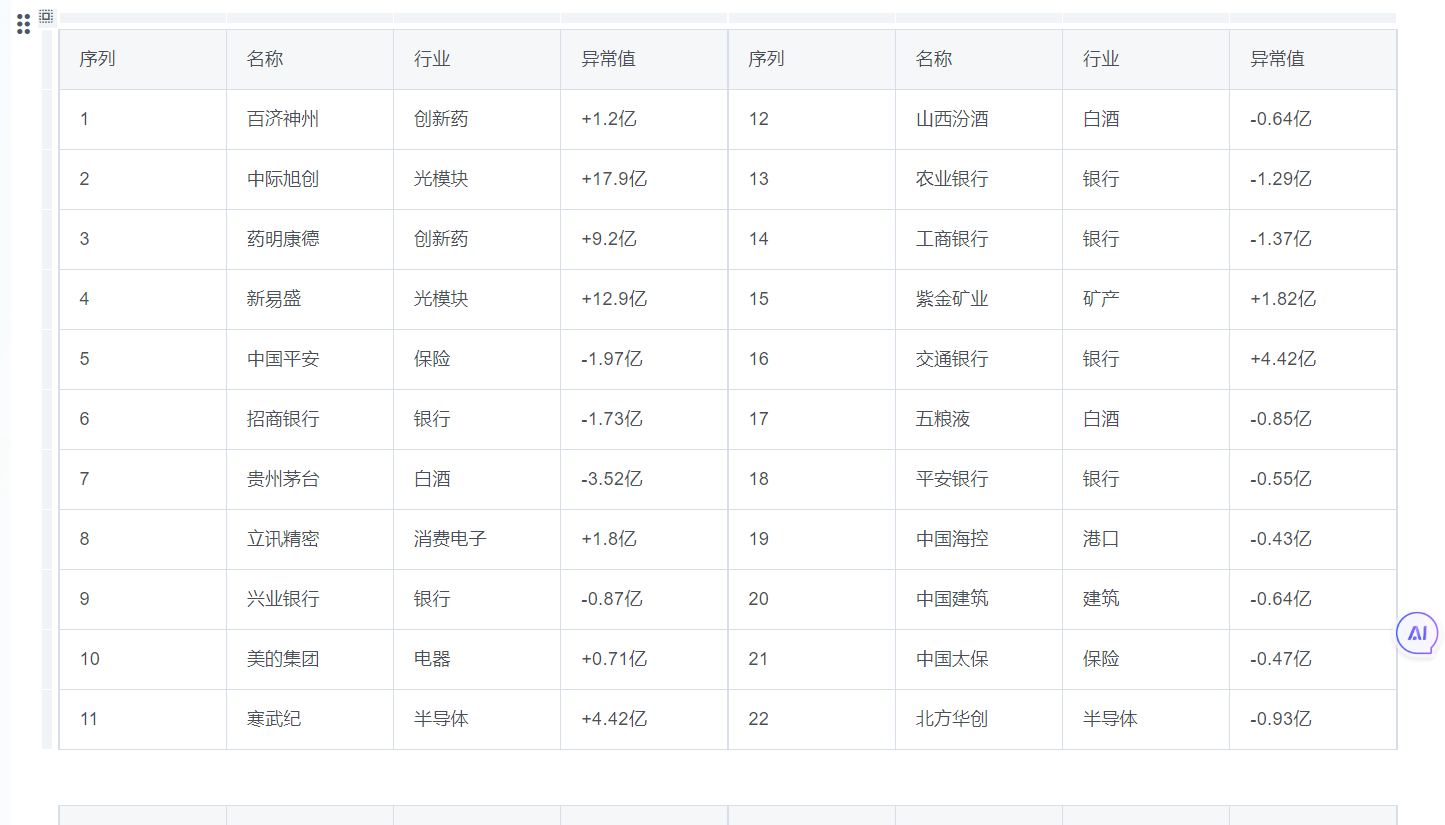Select the 紫金矿业 cell
The image size is (1445, 825).
point(952,299)
